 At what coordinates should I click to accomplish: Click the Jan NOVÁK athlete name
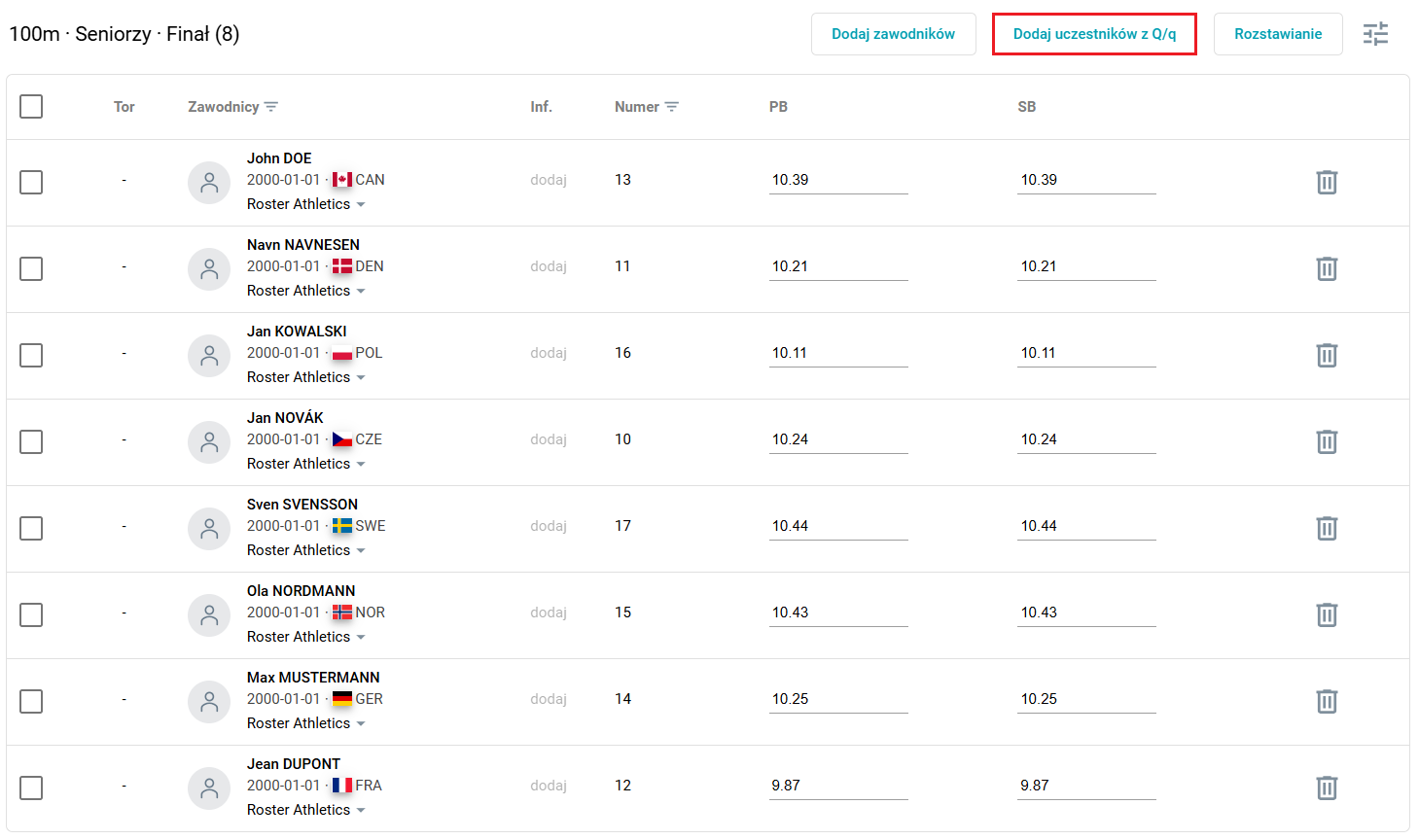point(285,418)
